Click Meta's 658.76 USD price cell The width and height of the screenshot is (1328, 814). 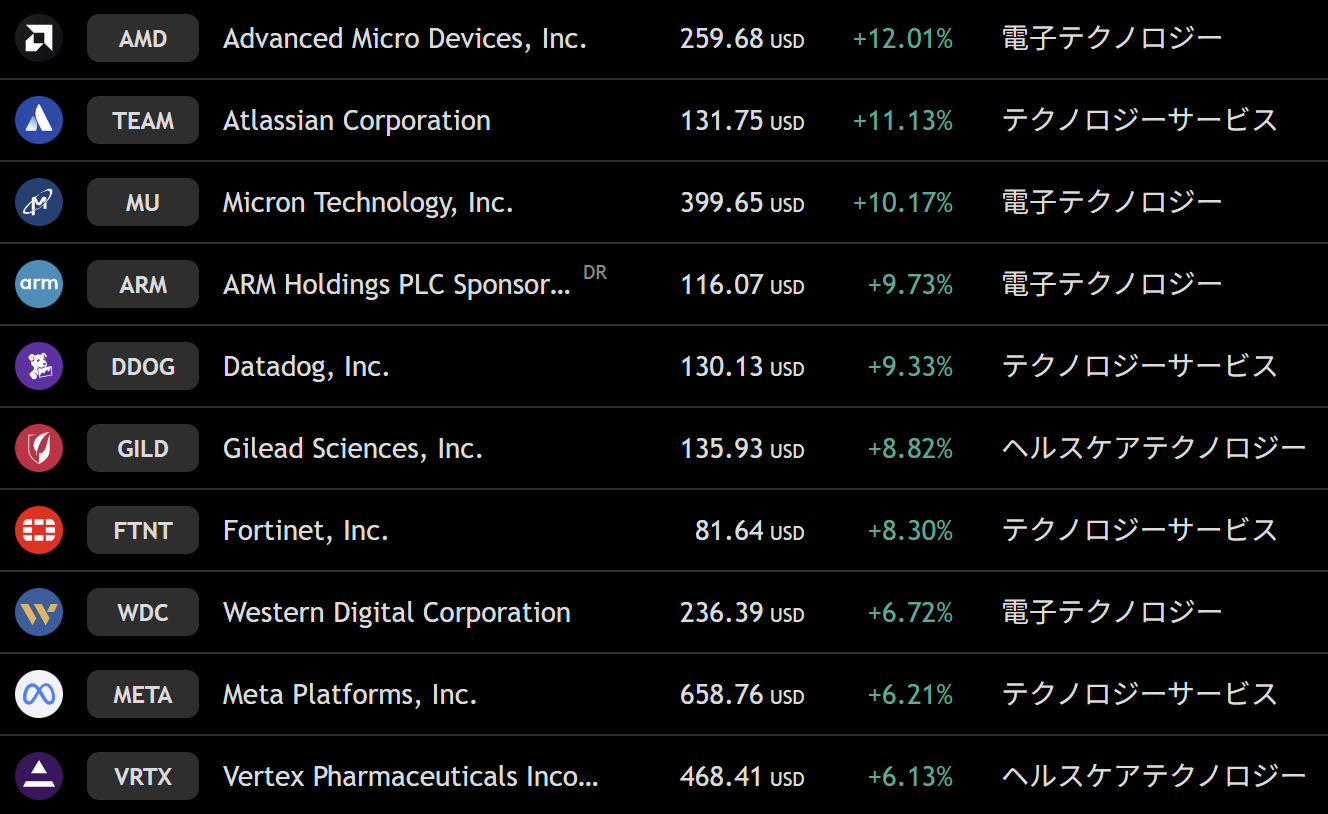[741, 695]
